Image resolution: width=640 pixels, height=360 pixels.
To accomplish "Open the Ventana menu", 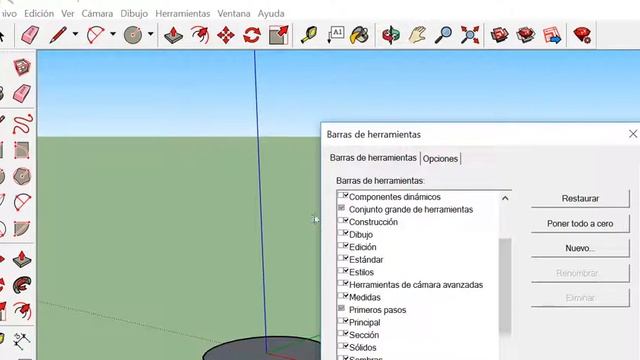I will coord(234,13).
